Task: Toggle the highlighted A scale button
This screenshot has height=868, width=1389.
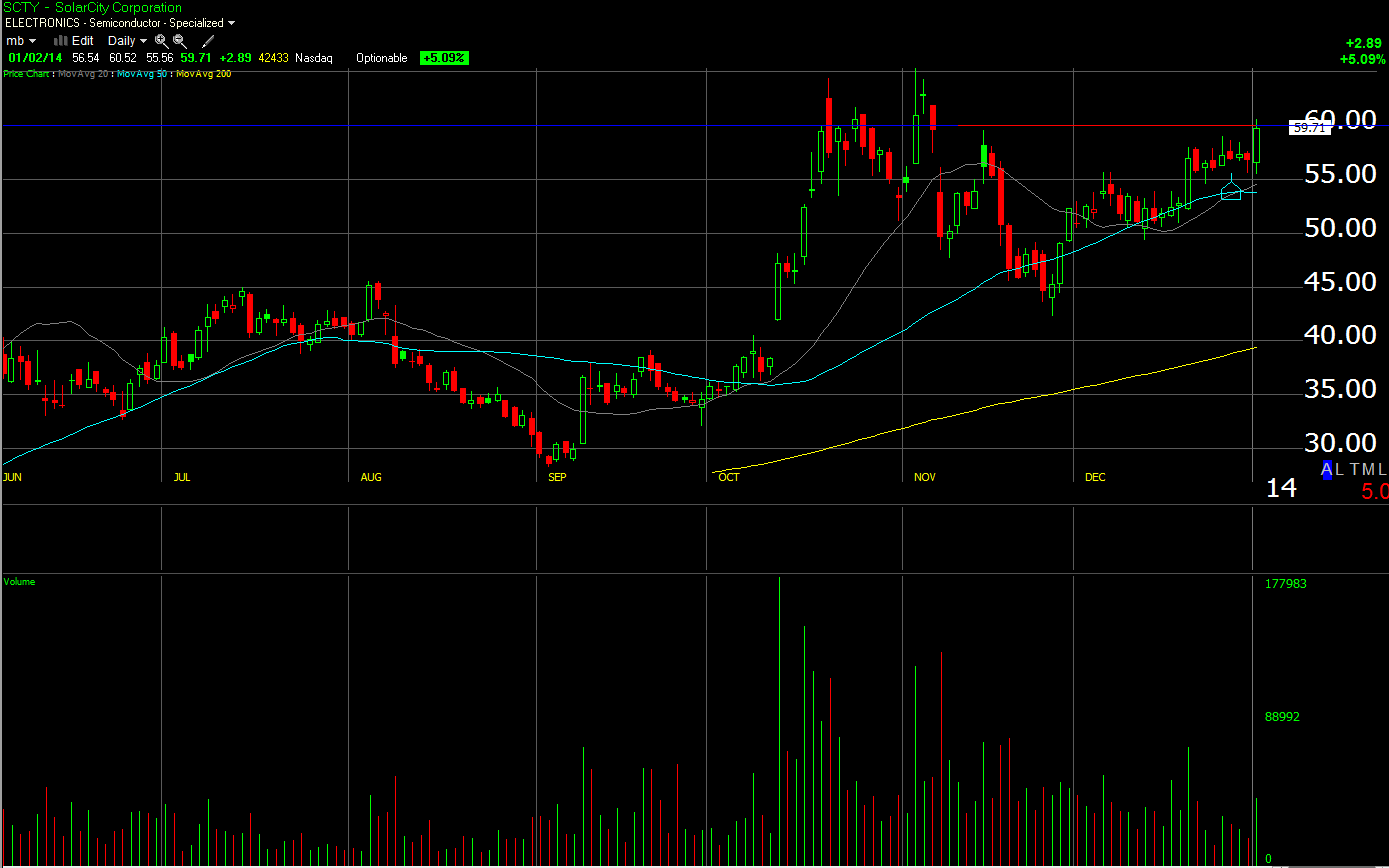Action: (x=1327, y=470)
